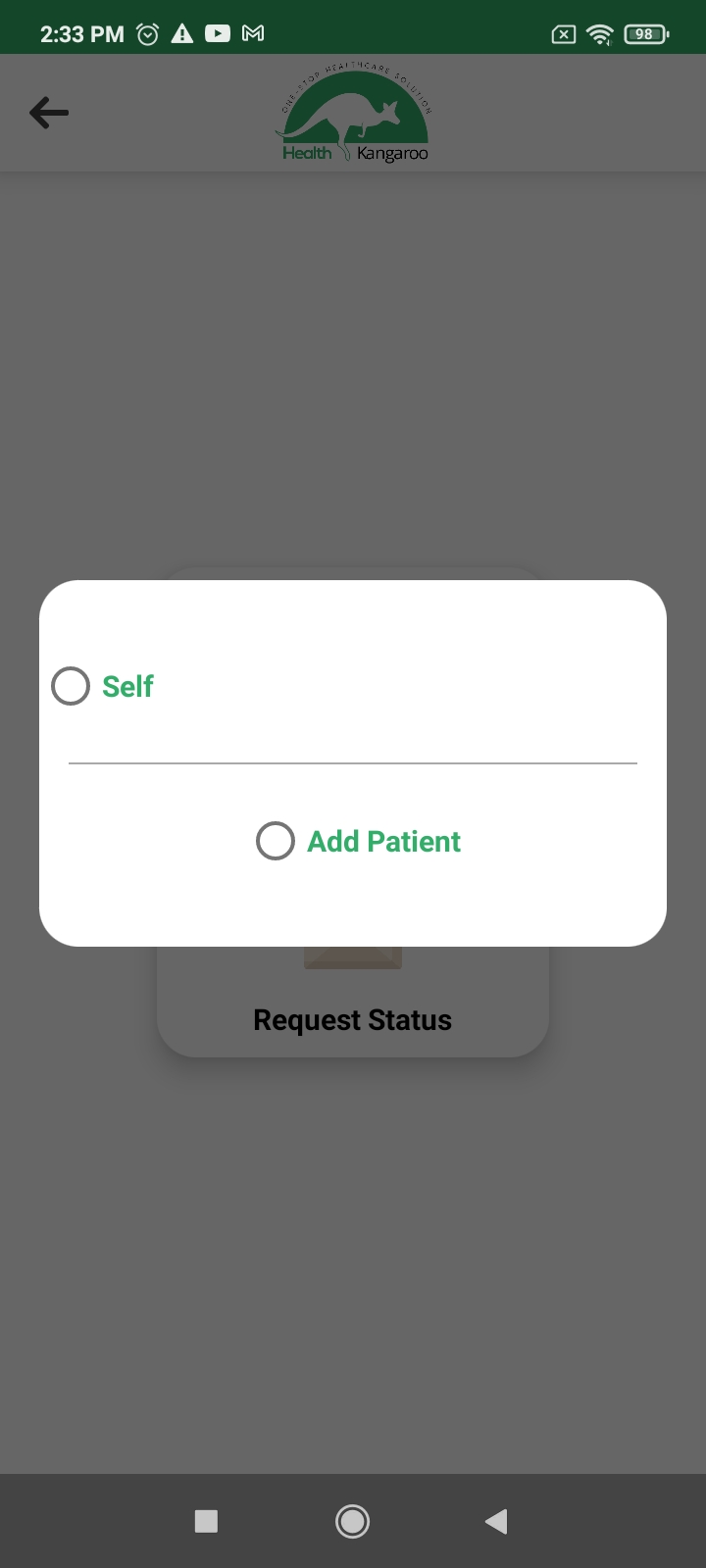706x1568 pixels.
Task: Tap the warning triangle status icon
Action: [x=182, y=34]
